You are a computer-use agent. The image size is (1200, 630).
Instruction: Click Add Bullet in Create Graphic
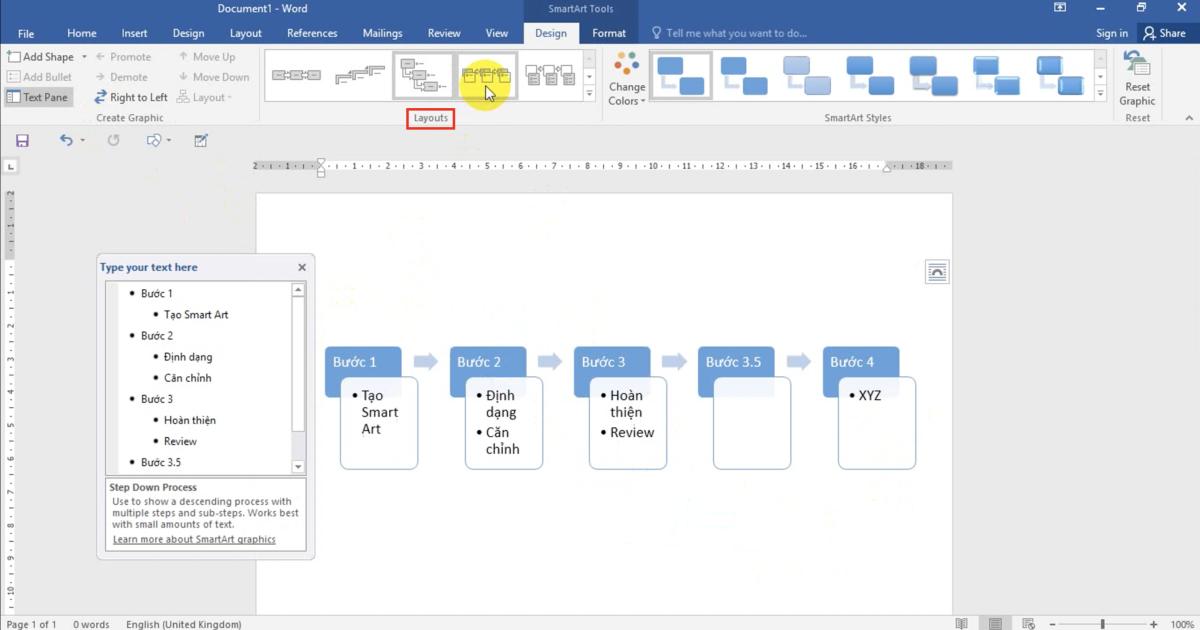(40, 77)
